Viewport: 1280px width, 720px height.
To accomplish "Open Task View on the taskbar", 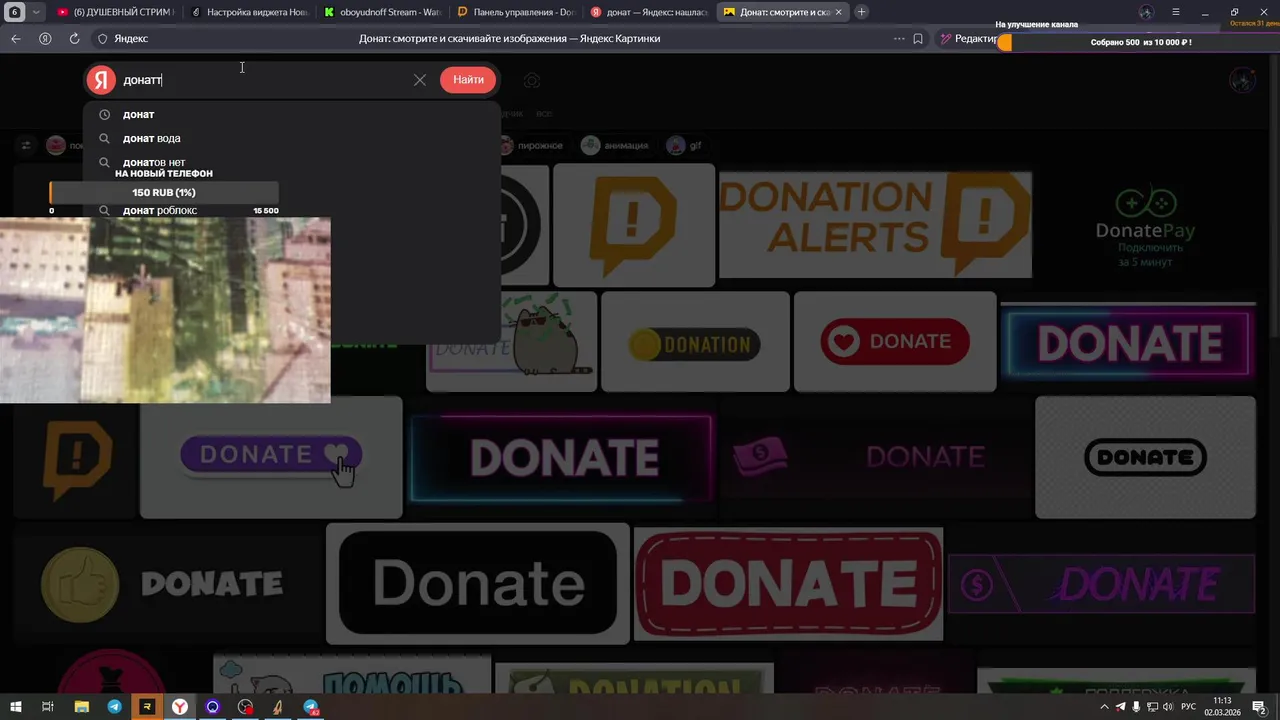I will 47,707.
